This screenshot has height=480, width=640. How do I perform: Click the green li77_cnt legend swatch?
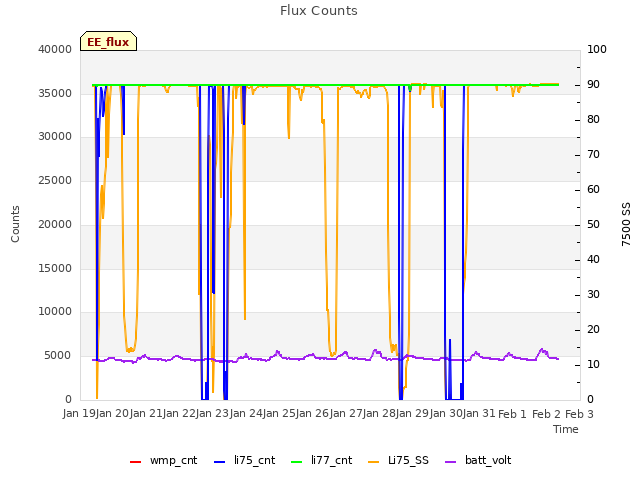pos(297,462)
